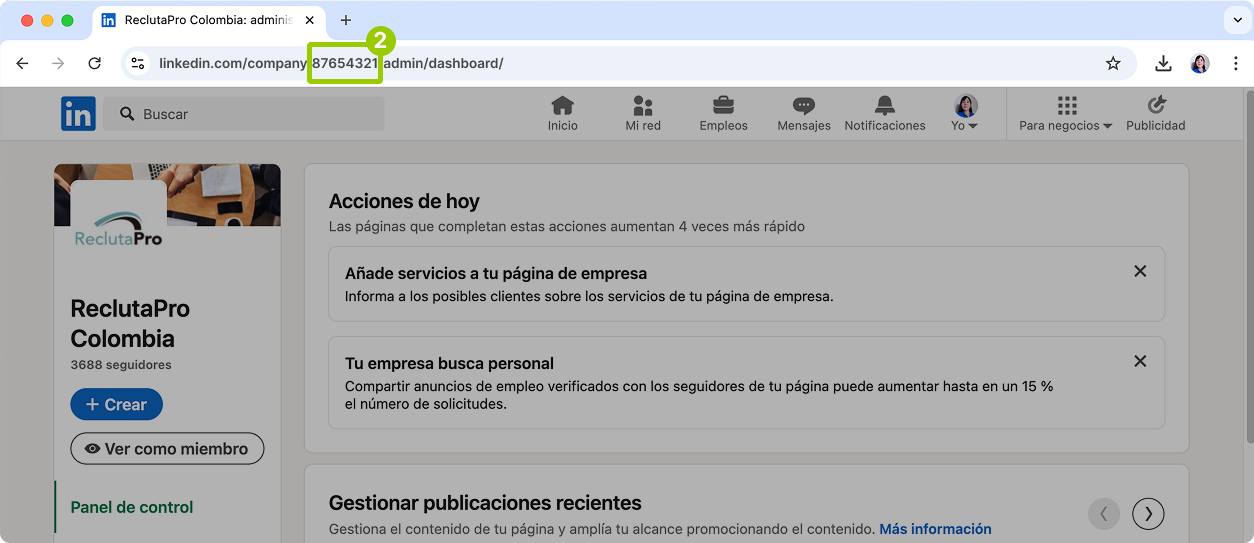Open Chrome profile avatar

tap(1200, 63)
